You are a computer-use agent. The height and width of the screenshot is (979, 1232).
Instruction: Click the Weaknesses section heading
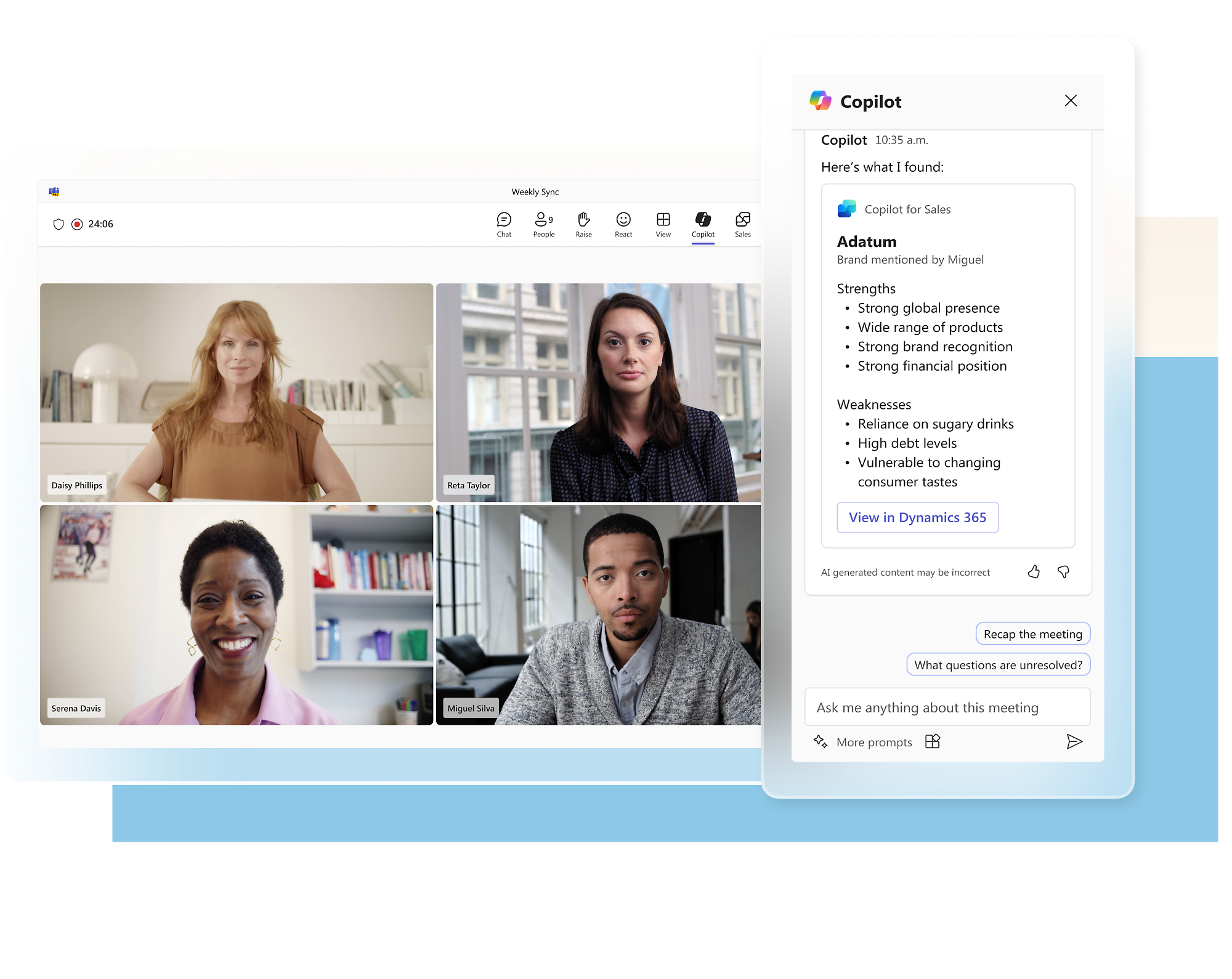click(x=874, y=405)
